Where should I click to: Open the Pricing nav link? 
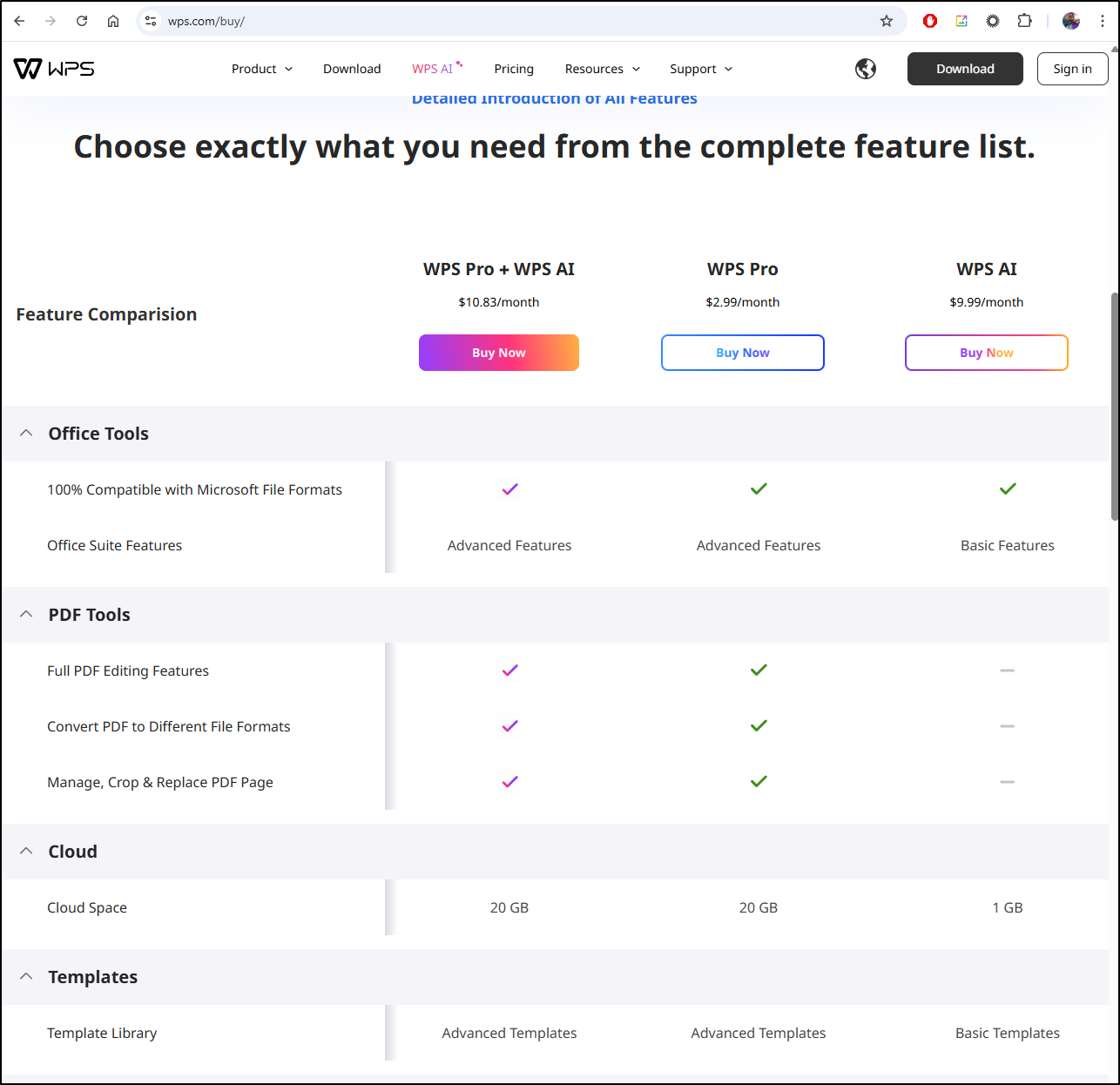[514, 69]
